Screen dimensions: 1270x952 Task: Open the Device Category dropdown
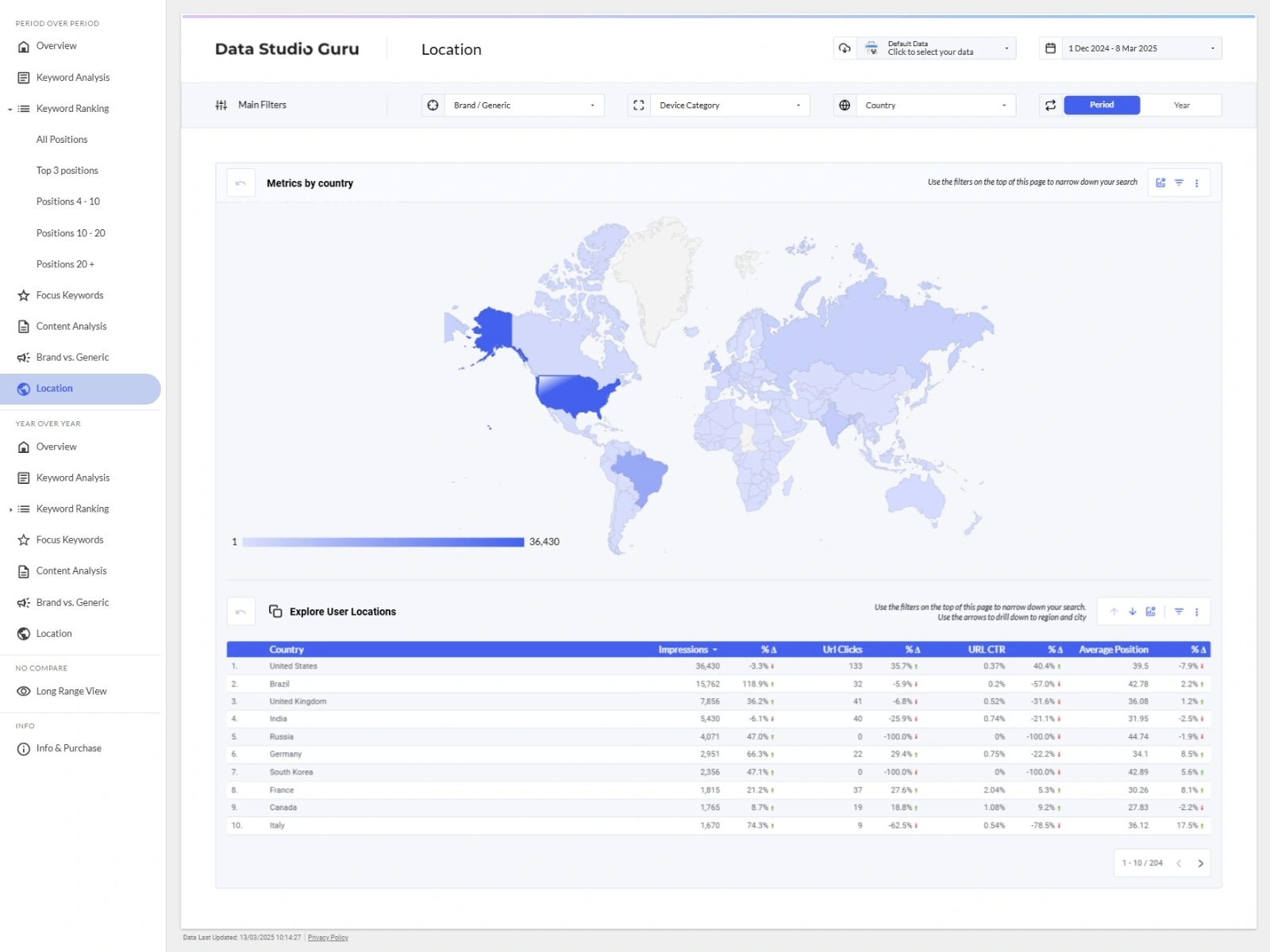click(x=729, y=106)
